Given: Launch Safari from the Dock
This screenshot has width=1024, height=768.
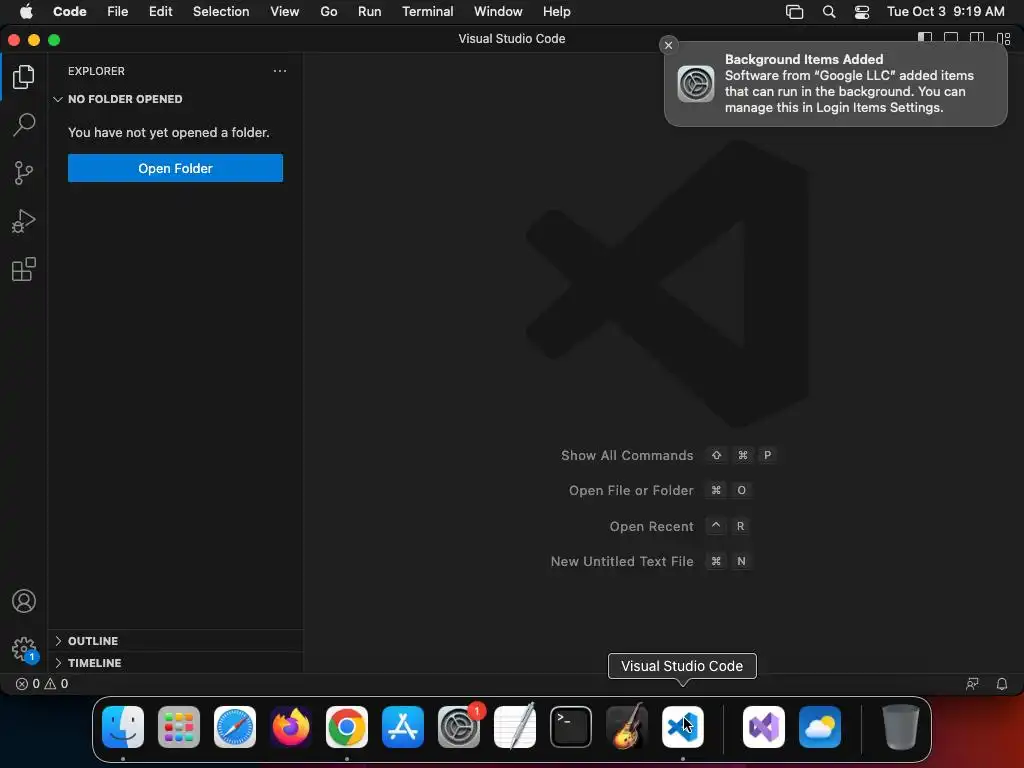Looking at the screenshot, I should click(234, 727).
